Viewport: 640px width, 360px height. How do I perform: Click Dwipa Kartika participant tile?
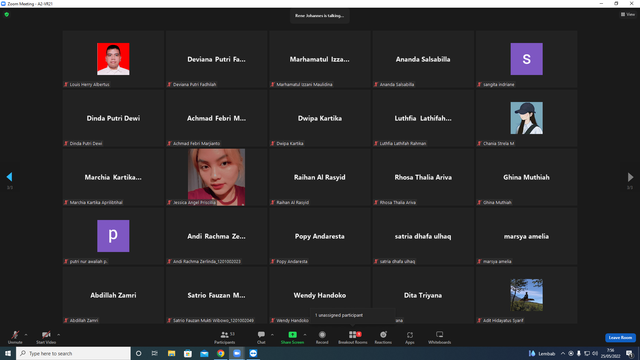320,118
